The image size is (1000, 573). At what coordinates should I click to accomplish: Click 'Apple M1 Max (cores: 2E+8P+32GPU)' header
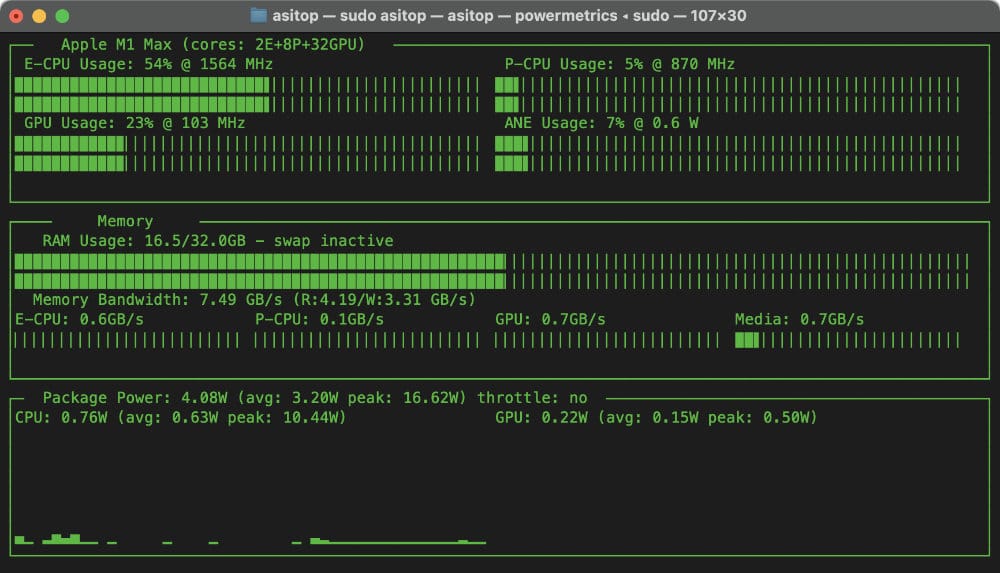click(212, 45)
